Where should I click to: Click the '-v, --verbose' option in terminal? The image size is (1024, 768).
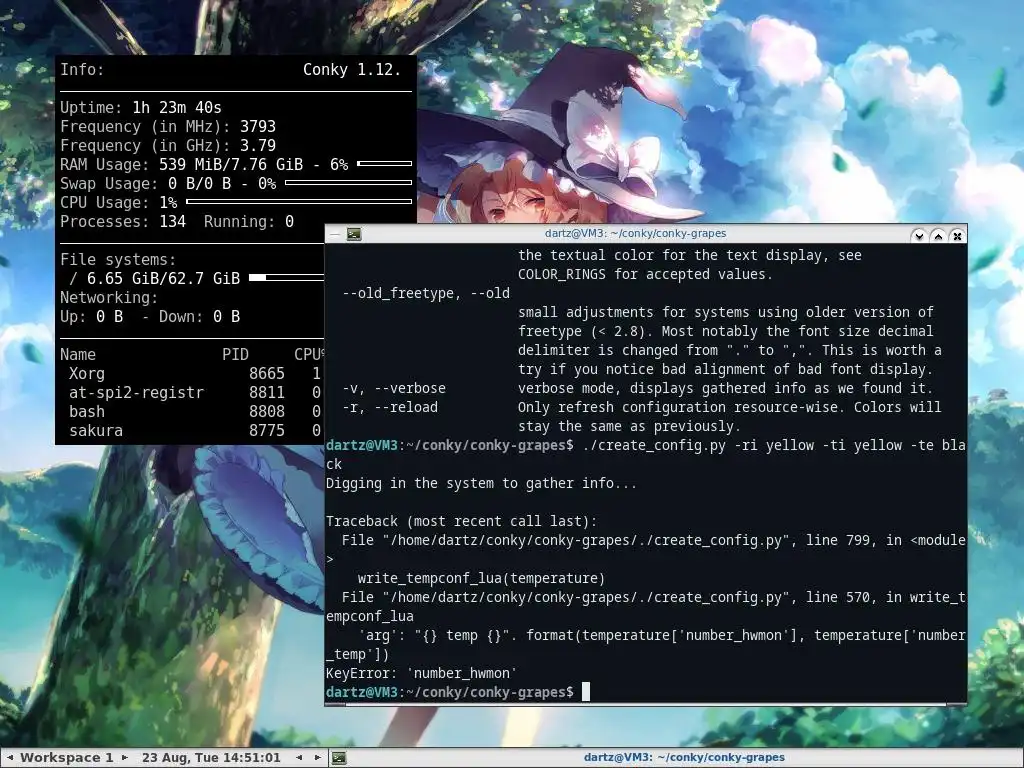coord(394,388)
